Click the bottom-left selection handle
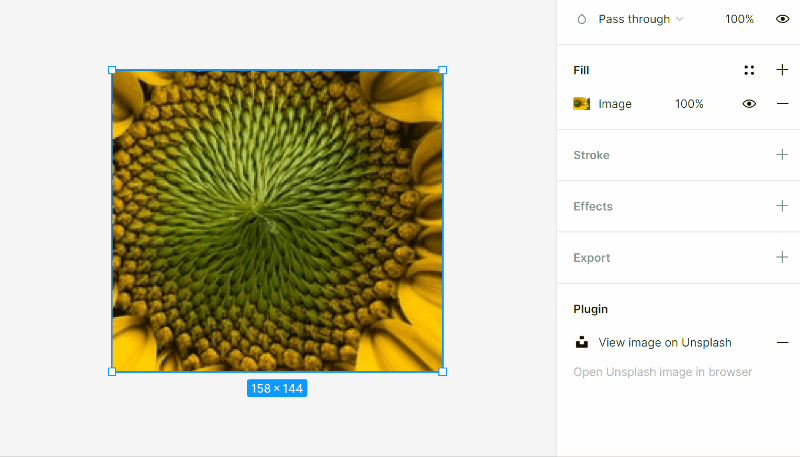800x457 pixels. tap(112, 372)
